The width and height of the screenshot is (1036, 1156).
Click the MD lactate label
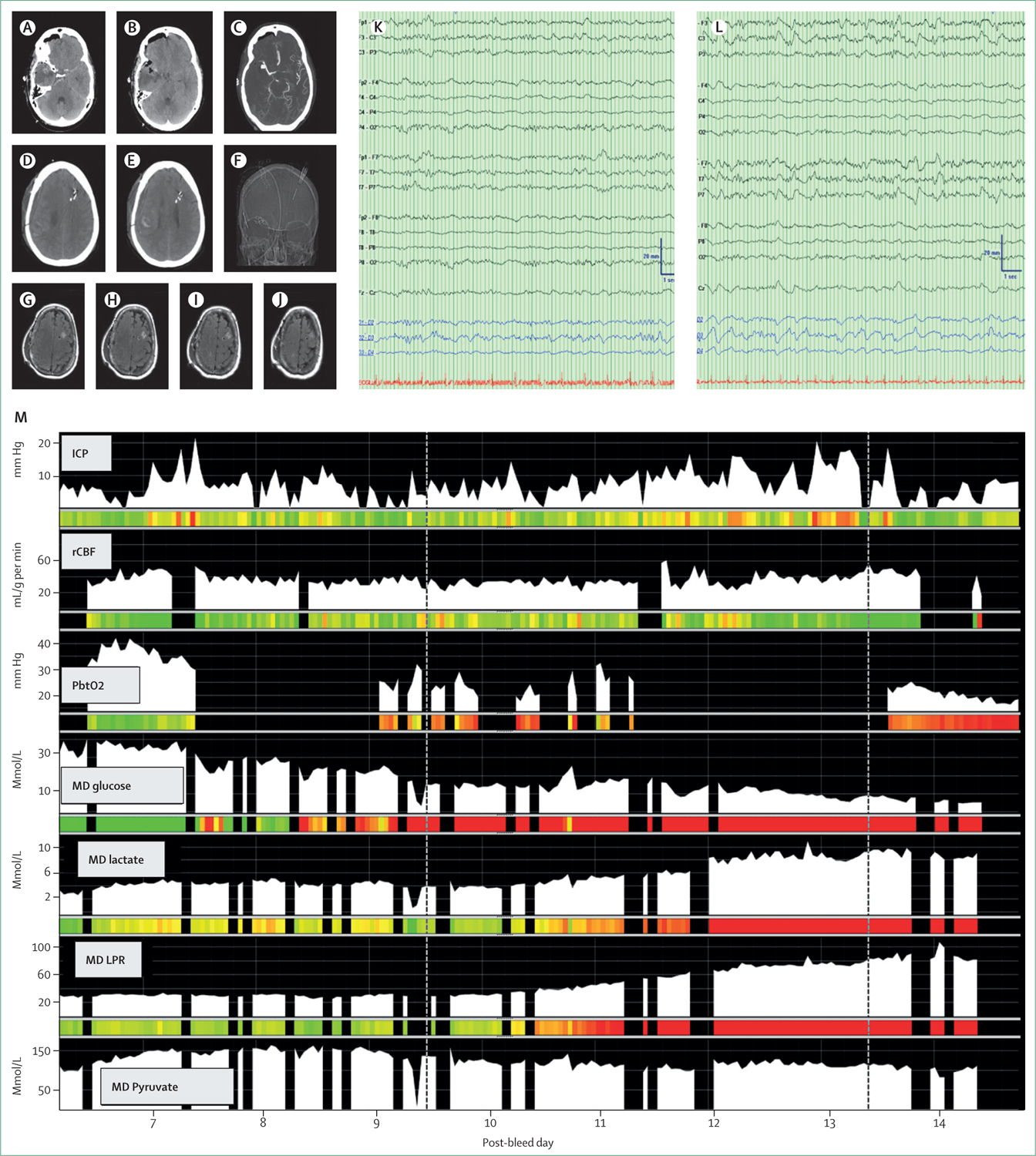pos(121,859)
